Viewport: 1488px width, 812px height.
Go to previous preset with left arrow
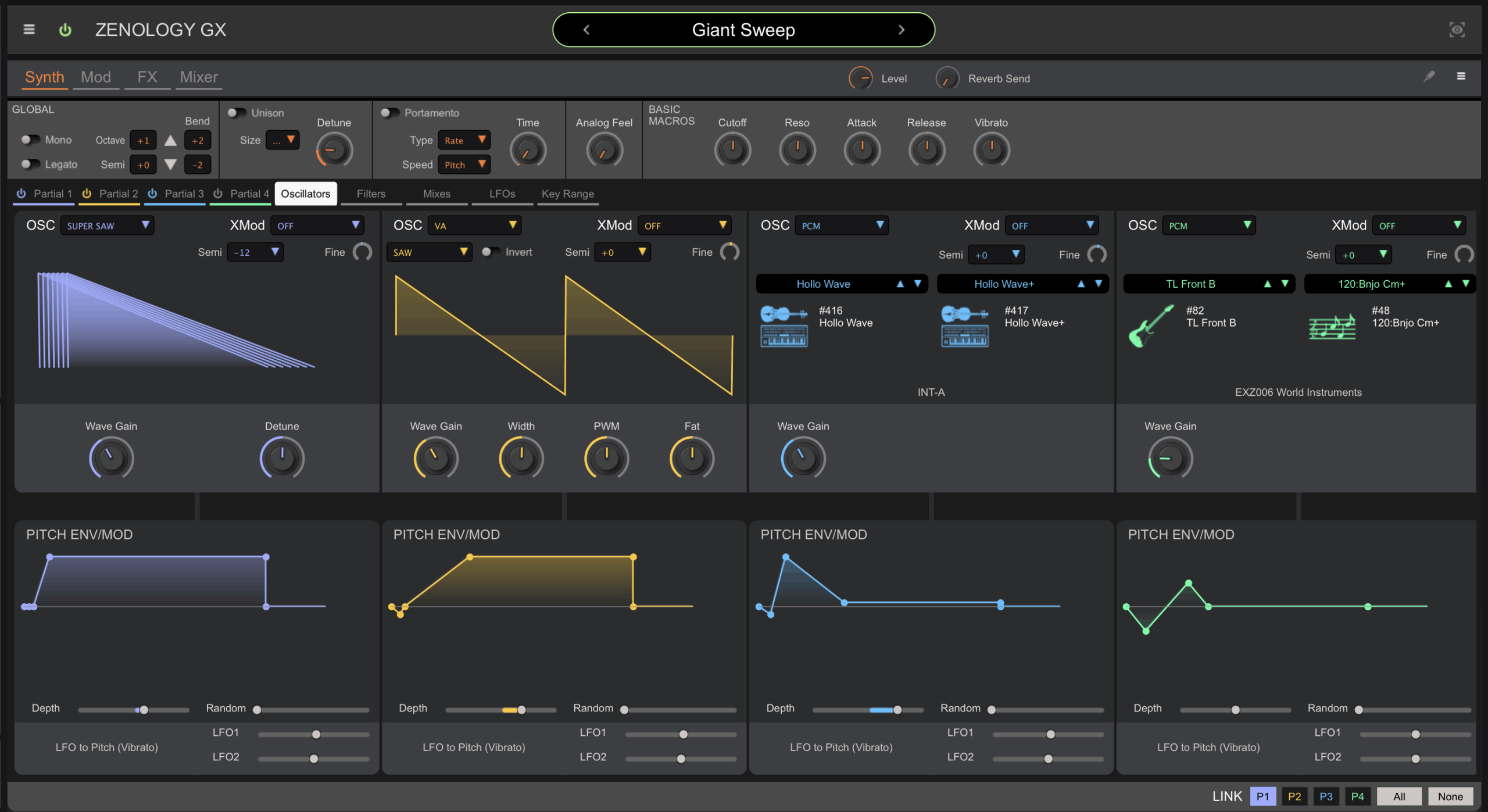(x=586, y=30)
